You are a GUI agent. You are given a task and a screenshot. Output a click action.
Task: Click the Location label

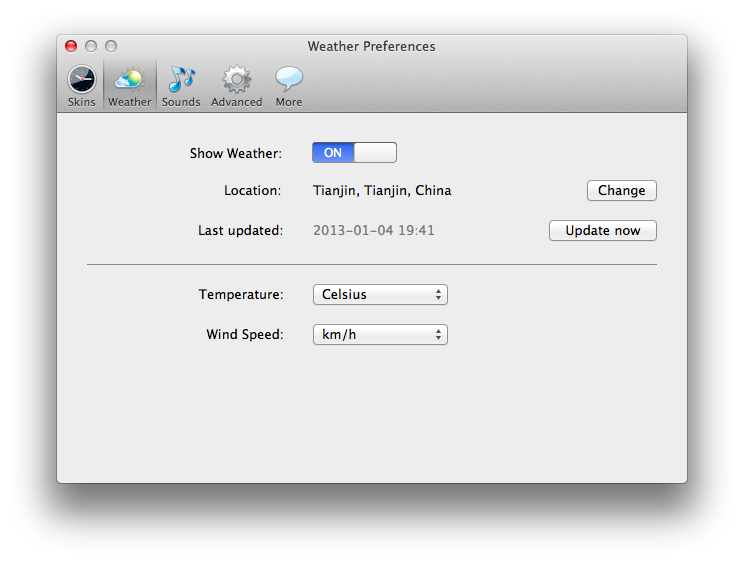252,190
